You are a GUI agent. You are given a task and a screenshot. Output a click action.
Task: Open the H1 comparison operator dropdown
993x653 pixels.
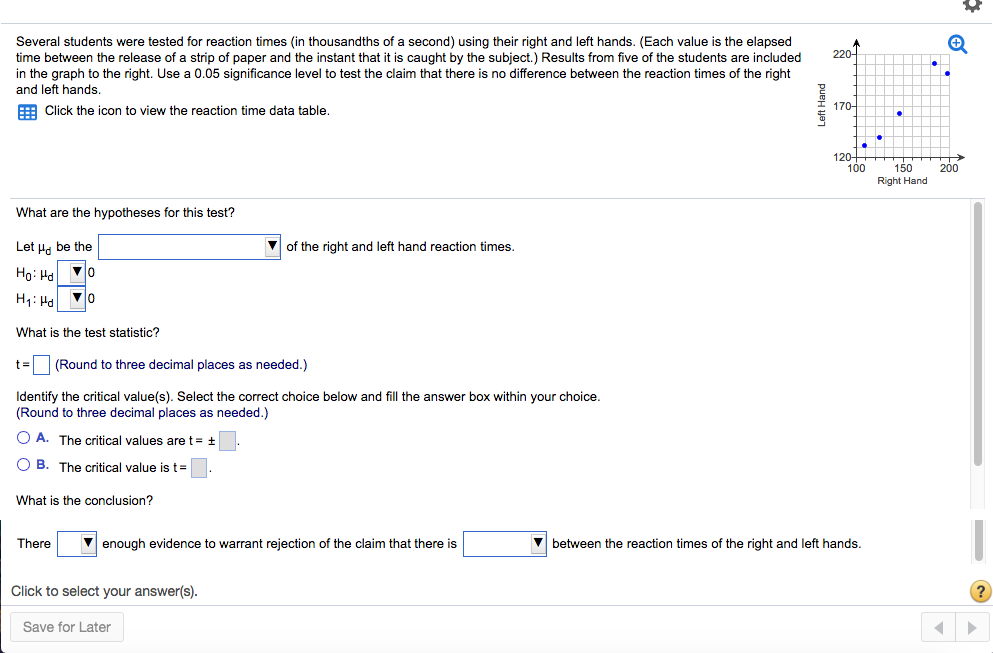[72, 298]
